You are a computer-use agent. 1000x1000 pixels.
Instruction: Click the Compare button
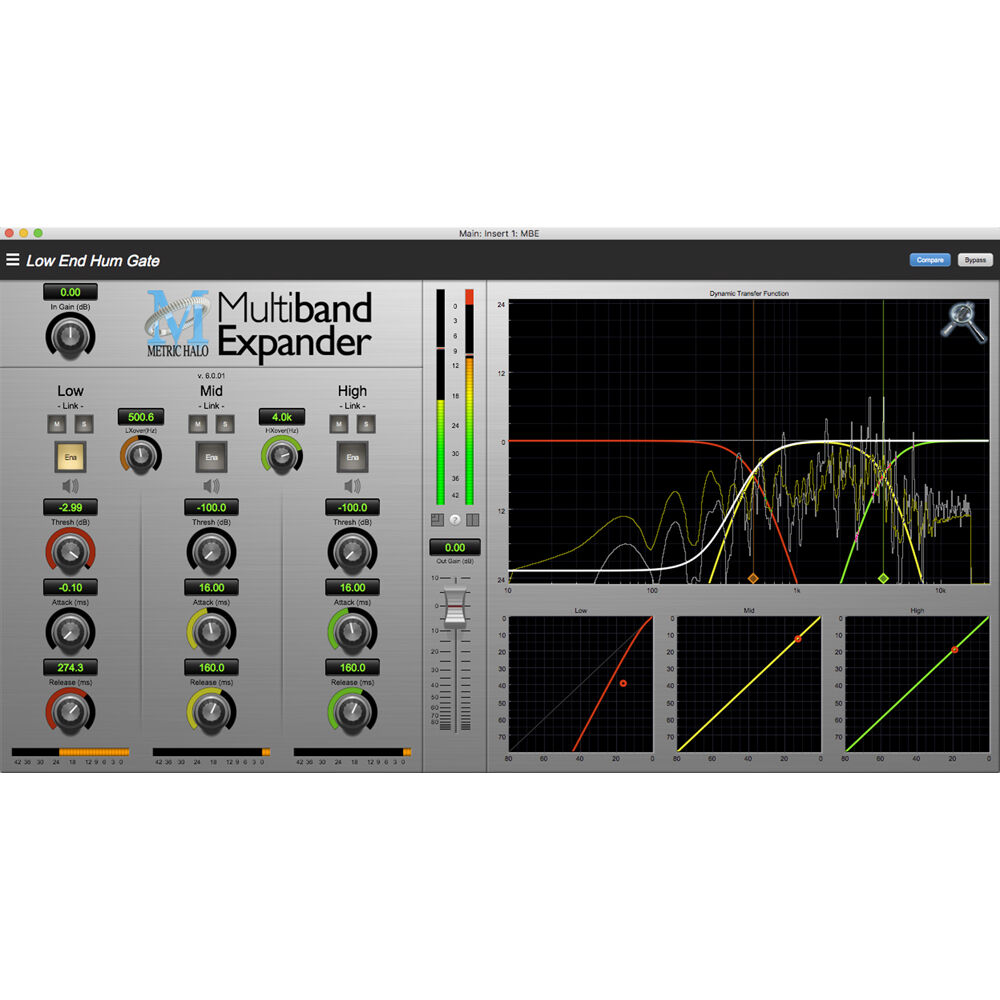[x=929, y=260]
